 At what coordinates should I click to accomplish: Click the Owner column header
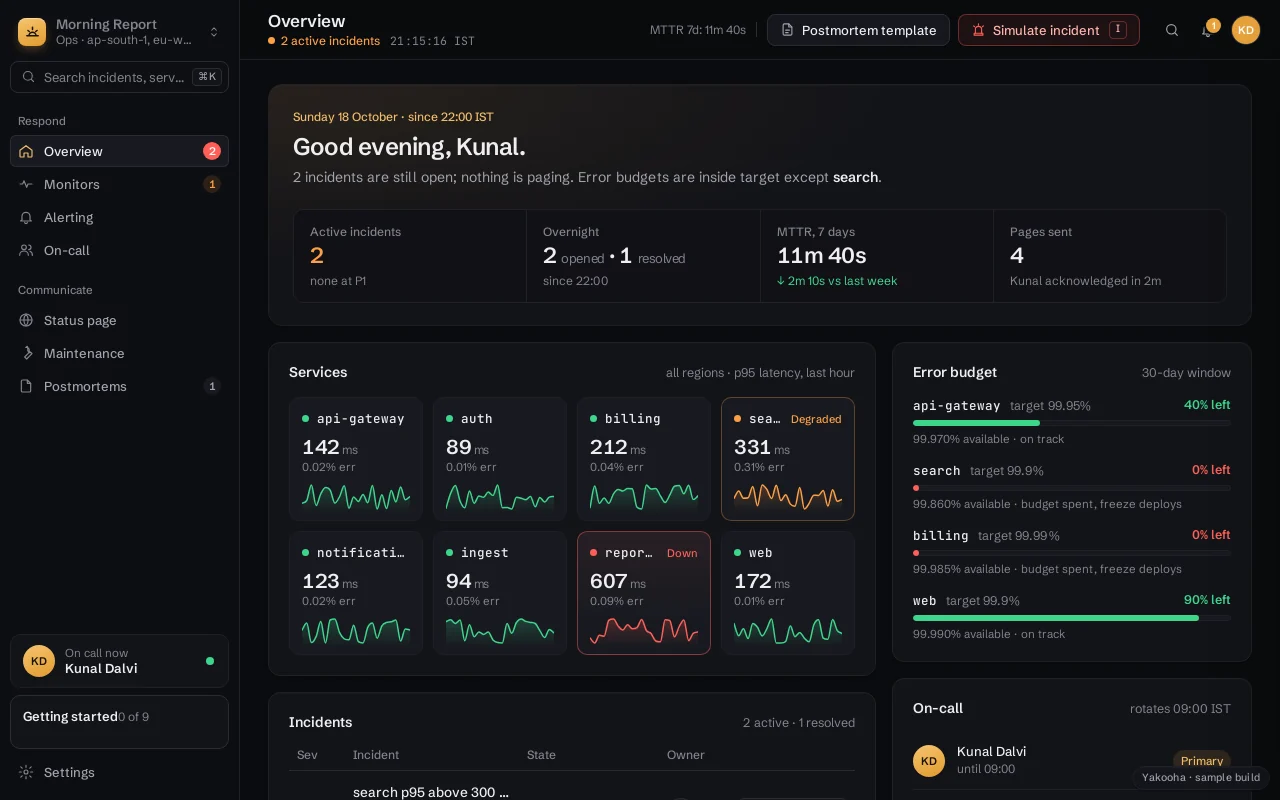pyautogui.click(x=686, y=755)
